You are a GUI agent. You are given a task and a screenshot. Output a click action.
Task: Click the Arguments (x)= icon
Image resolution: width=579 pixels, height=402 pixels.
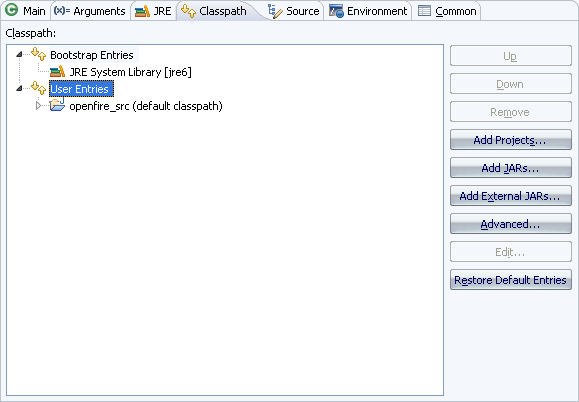click(x=62, y=10)
